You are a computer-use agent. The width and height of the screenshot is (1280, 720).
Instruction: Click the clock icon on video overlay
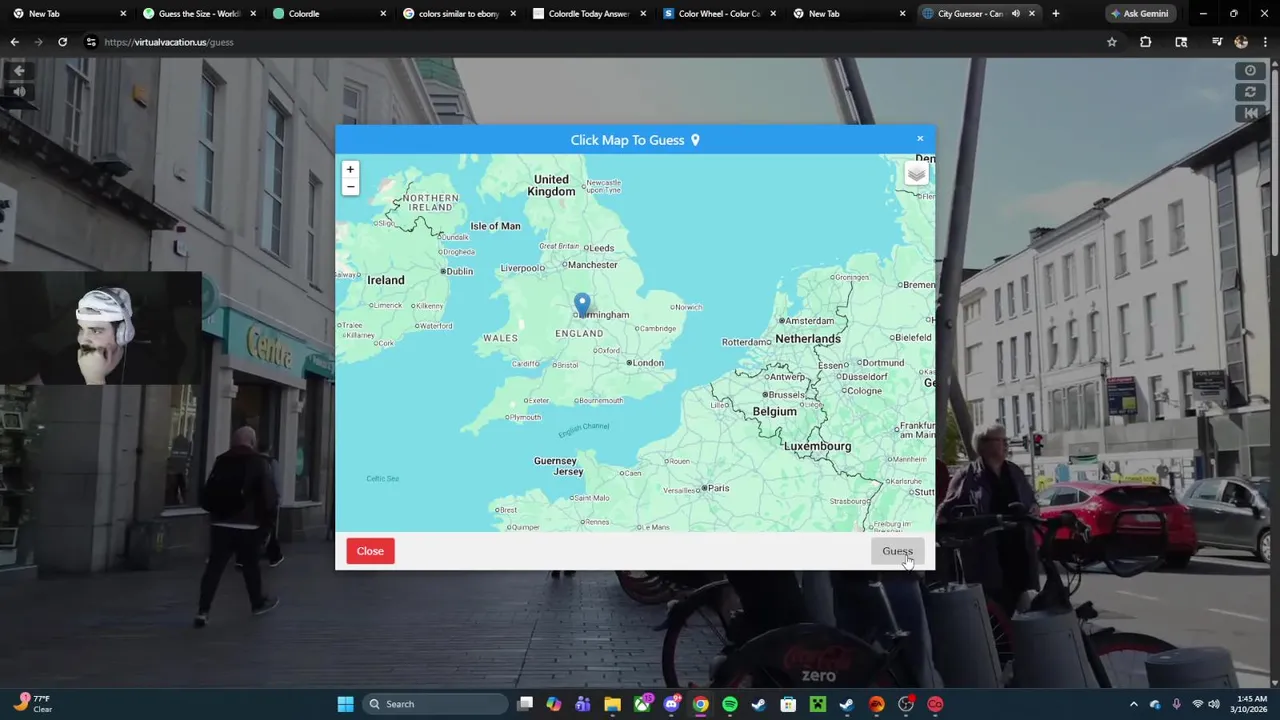[1250, 71]
